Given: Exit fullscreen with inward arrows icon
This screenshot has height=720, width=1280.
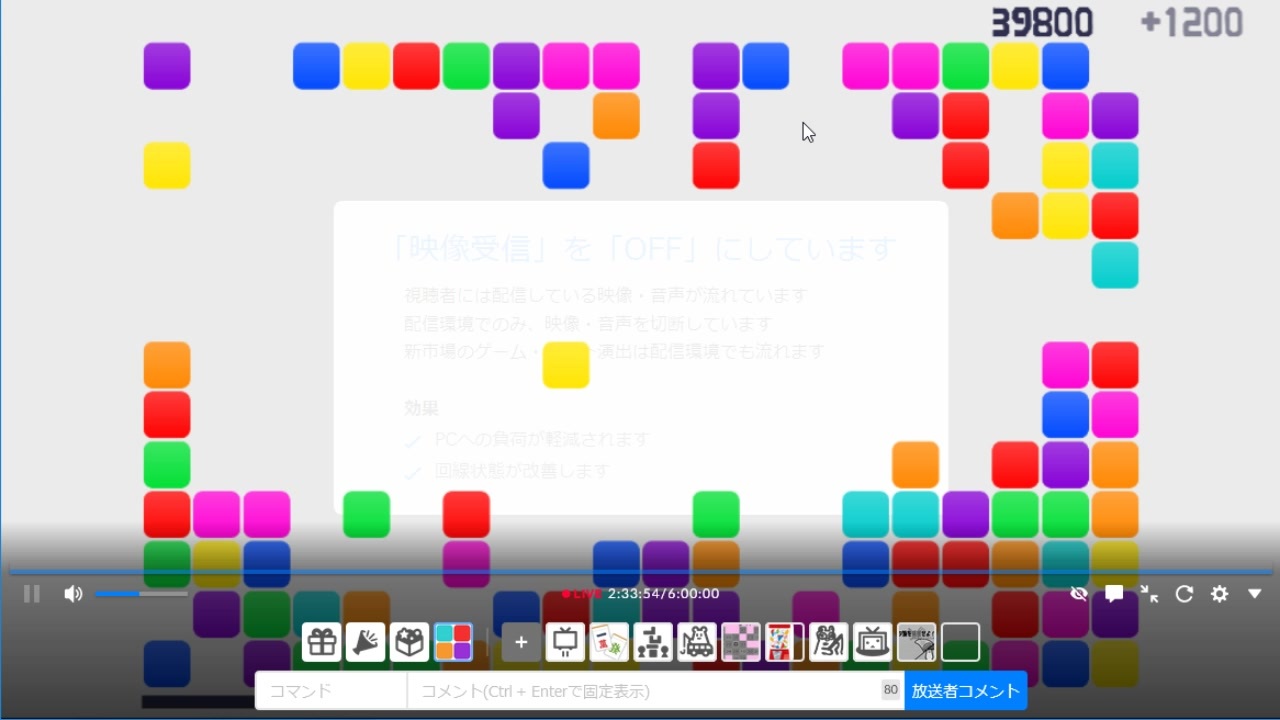Looking at the screenshot, I should pos(1149,594).
